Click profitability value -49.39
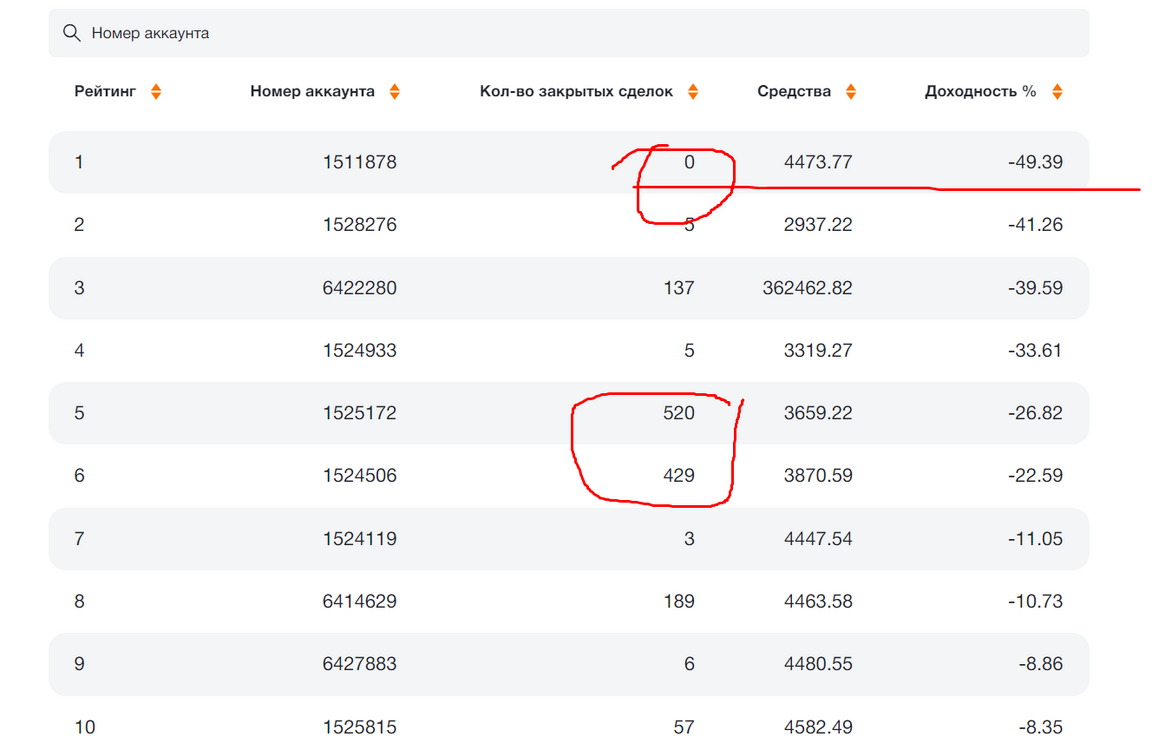This screenshot has width=1165, height=750. pos(1035,162)
